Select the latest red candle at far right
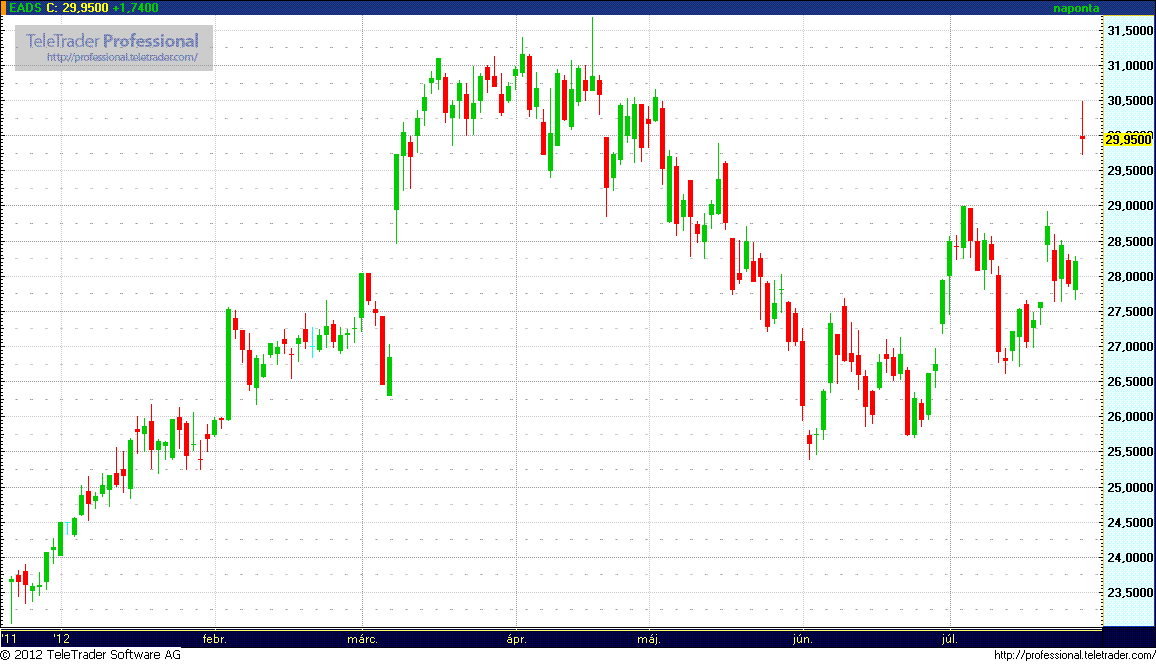The image size is (1156, 664). 1082,137
